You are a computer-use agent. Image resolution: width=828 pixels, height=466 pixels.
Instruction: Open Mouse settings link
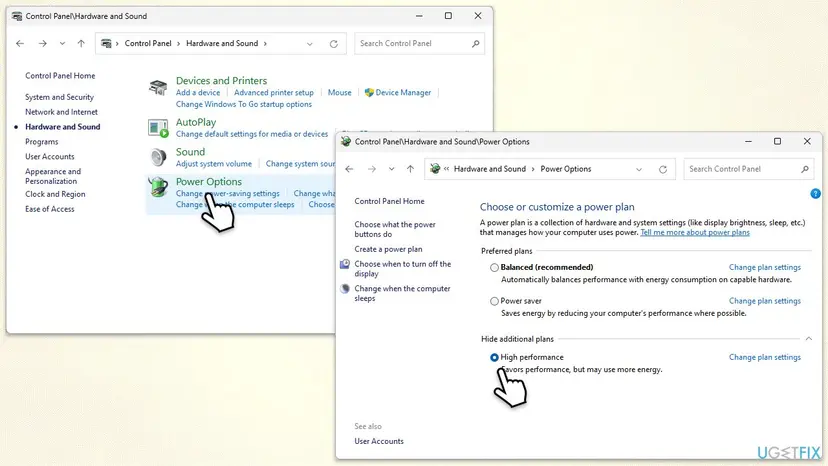coord(340,92)
